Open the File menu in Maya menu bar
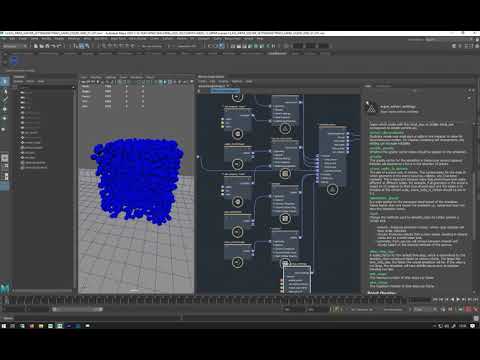The height and width of the screenshot is (360, 480). tap(4, 39)
